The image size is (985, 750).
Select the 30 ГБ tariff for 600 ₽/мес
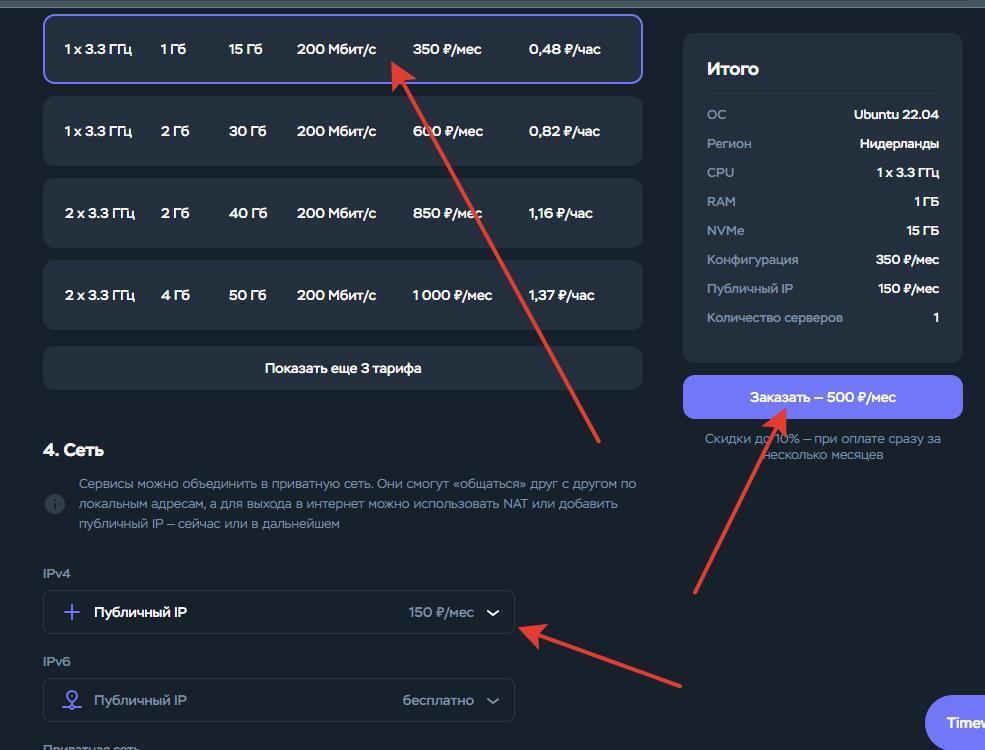(342, 131)
